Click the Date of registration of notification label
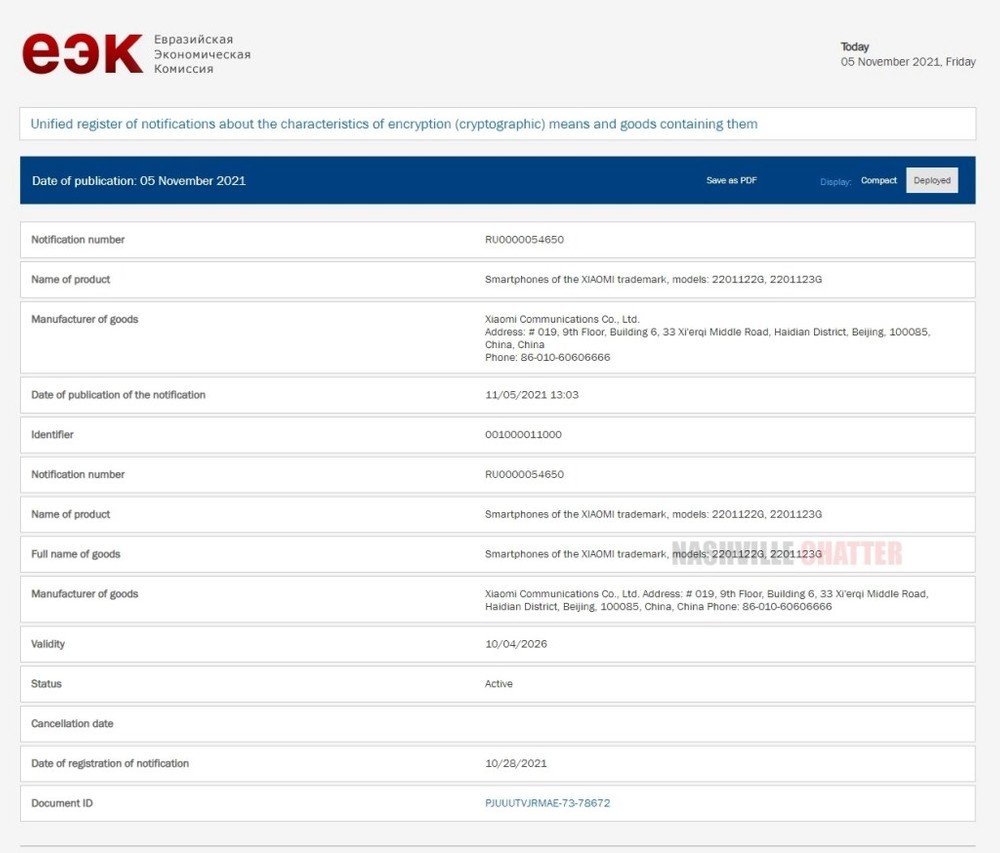This screenshot has width=1000, height=853. coord(110,764)
